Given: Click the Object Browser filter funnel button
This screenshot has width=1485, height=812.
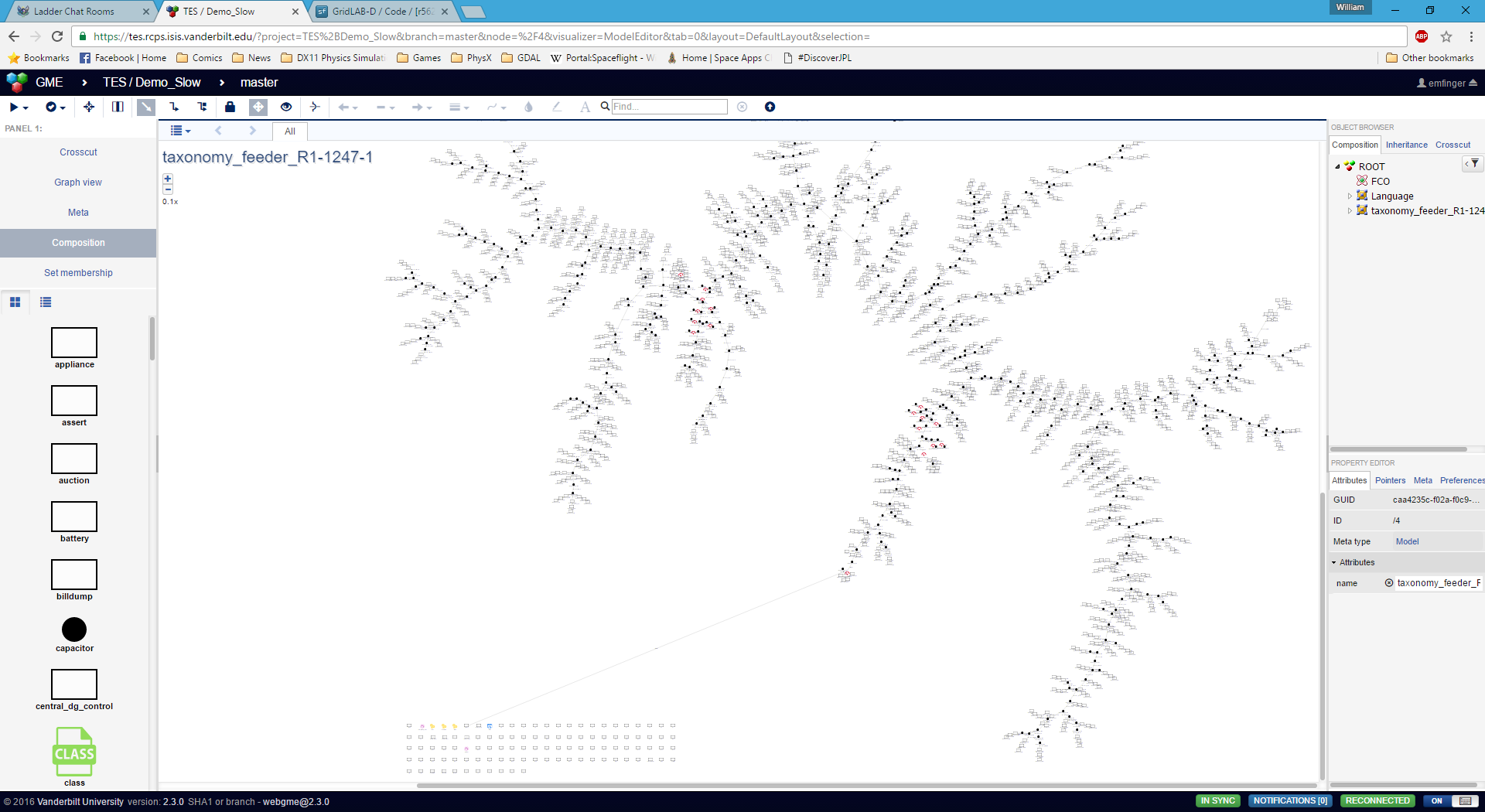Looking at the screenshot, I should coord(1473,163).
